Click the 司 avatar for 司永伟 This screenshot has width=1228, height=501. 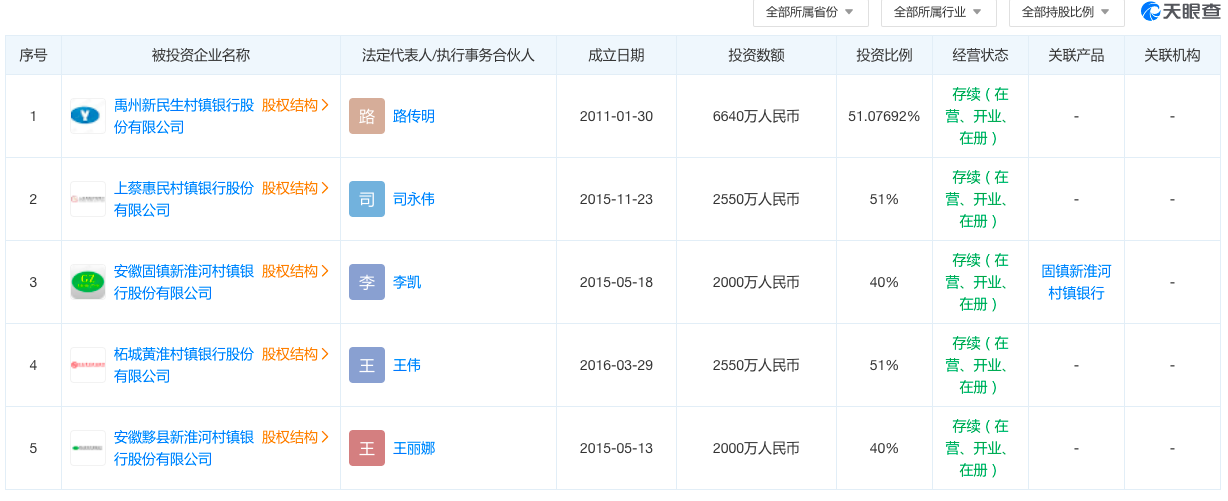coord(366,199)
